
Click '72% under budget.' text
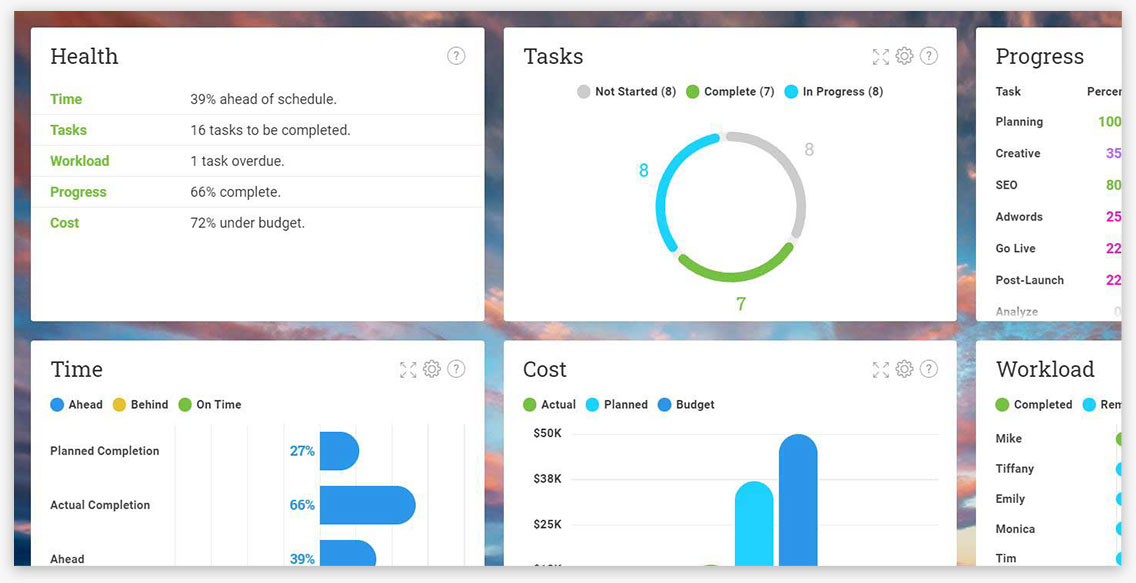(248, 223)
